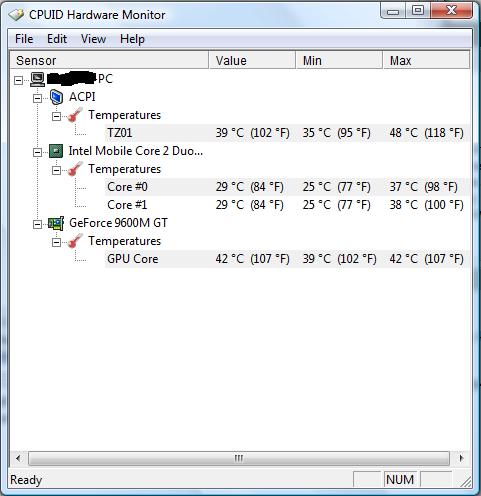Click the Sensor column header

109,60
